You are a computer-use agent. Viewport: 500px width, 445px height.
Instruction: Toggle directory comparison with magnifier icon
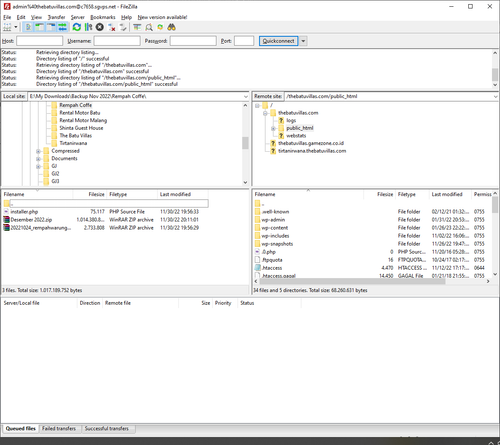[149, 27]
